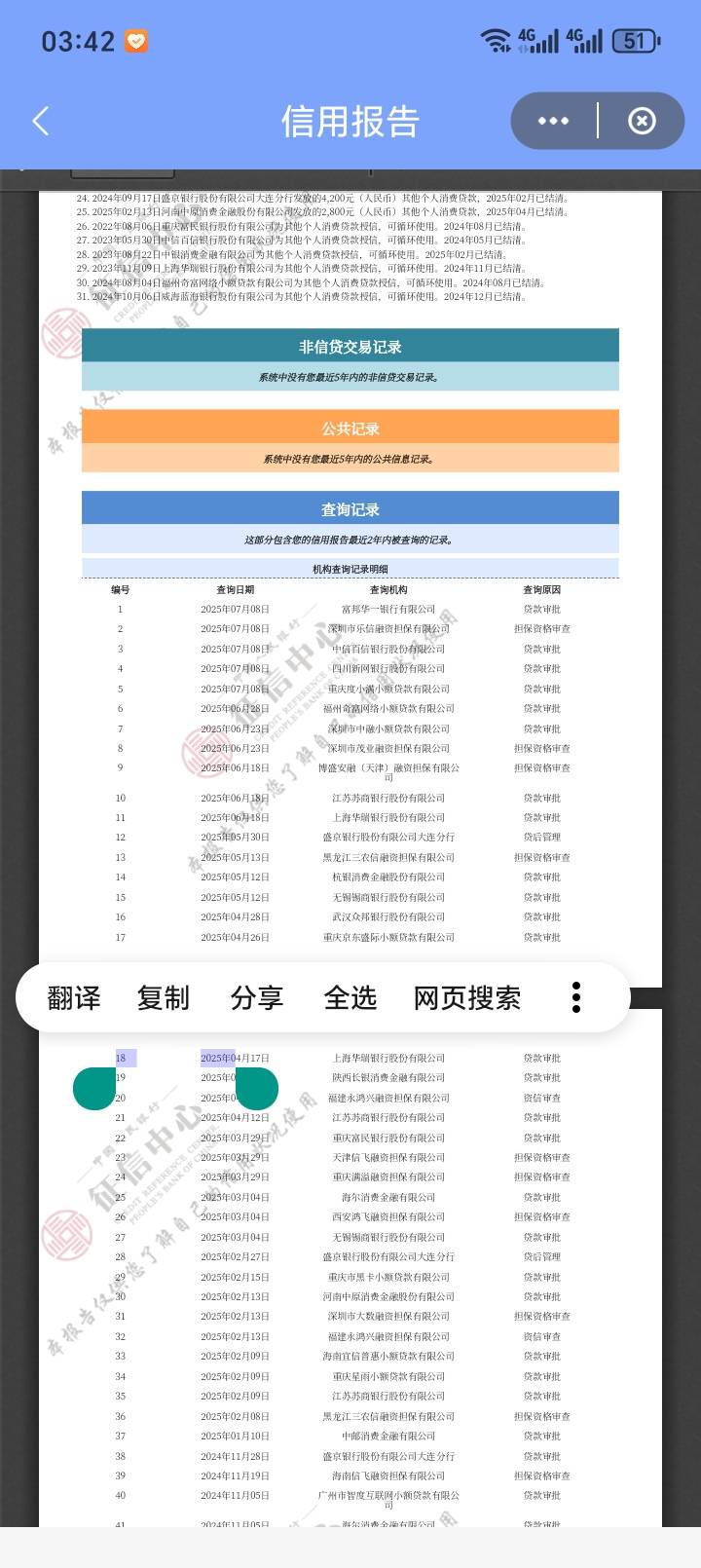
Task: Choose 翻译 in the selection toolbar
Action: point(74,997)
